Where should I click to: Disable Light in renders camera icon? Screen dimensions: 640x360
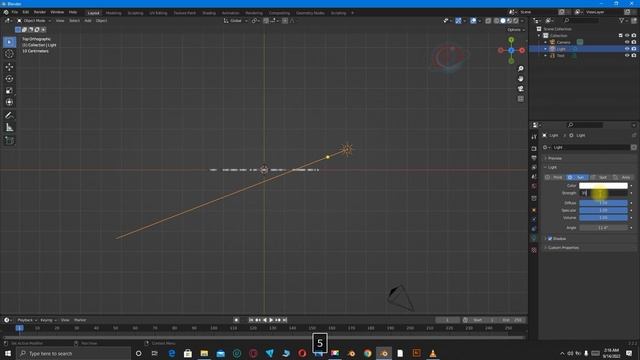[633, 49]
